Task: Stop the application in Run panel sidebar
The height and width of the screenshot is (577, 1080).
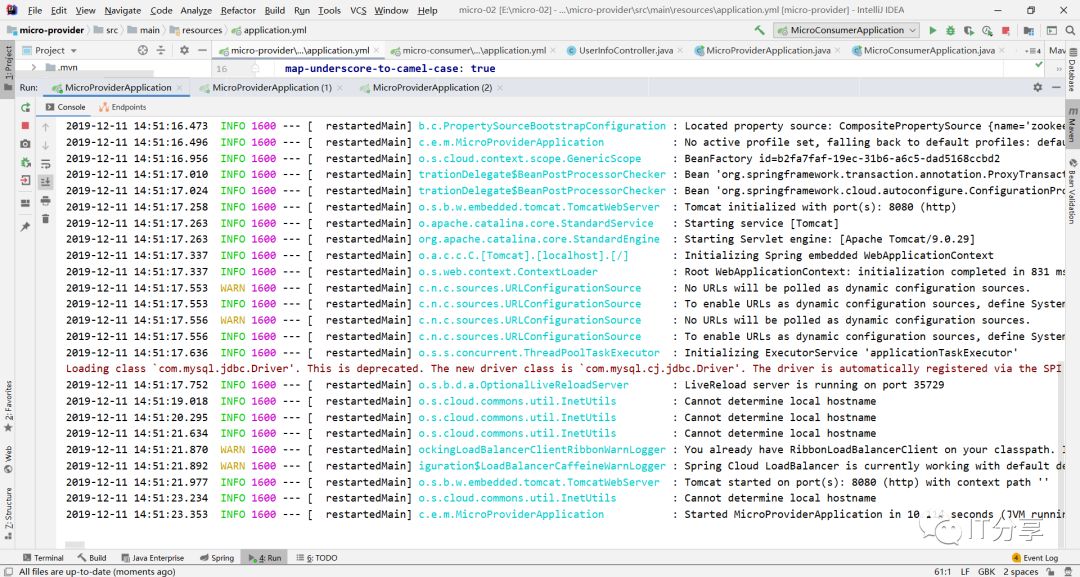Action: click(25, 125)
